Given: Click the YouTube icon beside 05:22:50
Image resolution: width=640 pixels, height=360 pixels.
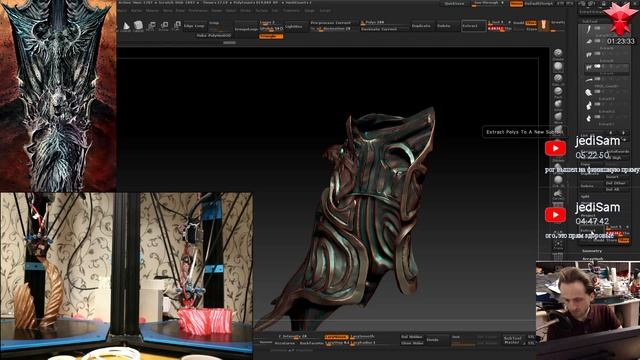Looking at the screenshot, I should pyautogui.click(x=555, y=148).
